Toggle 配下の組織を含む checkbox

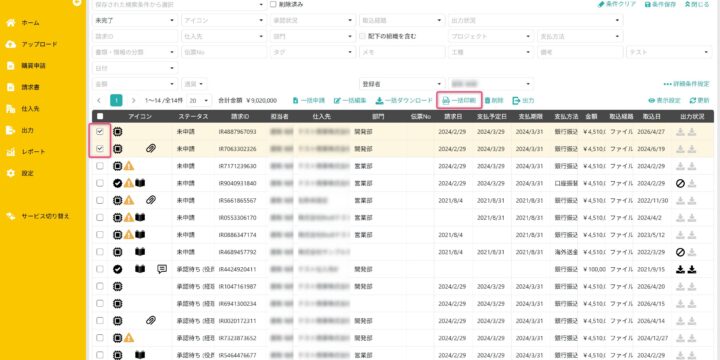click(x=363, y=36)
